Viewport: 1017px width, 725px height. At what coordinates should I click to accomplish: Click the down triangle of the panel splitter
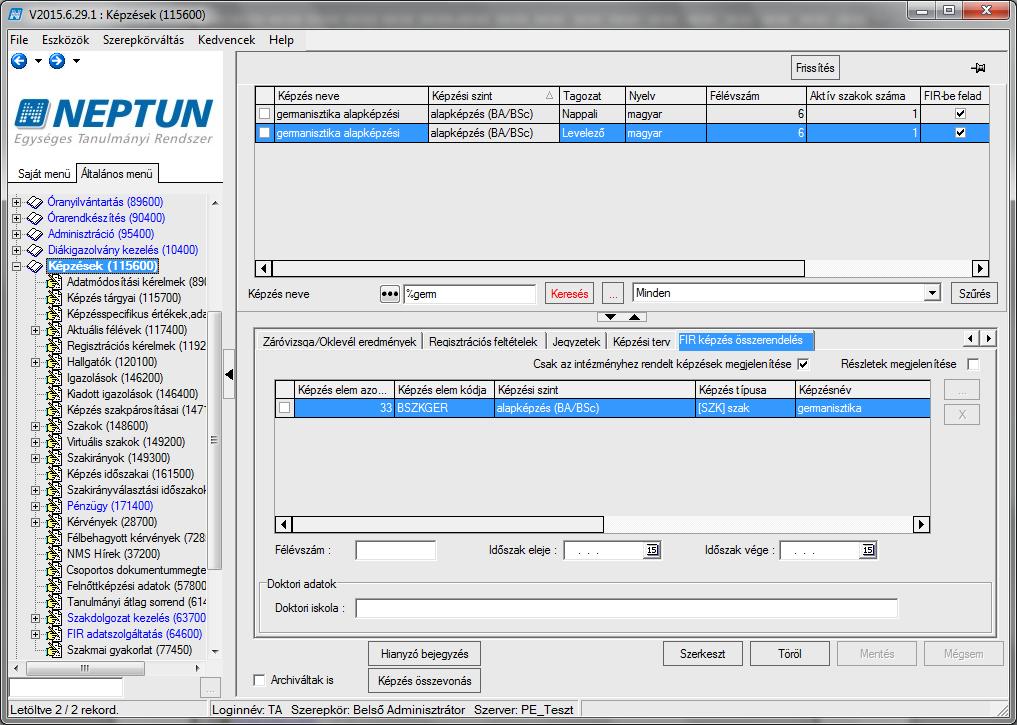610,317
